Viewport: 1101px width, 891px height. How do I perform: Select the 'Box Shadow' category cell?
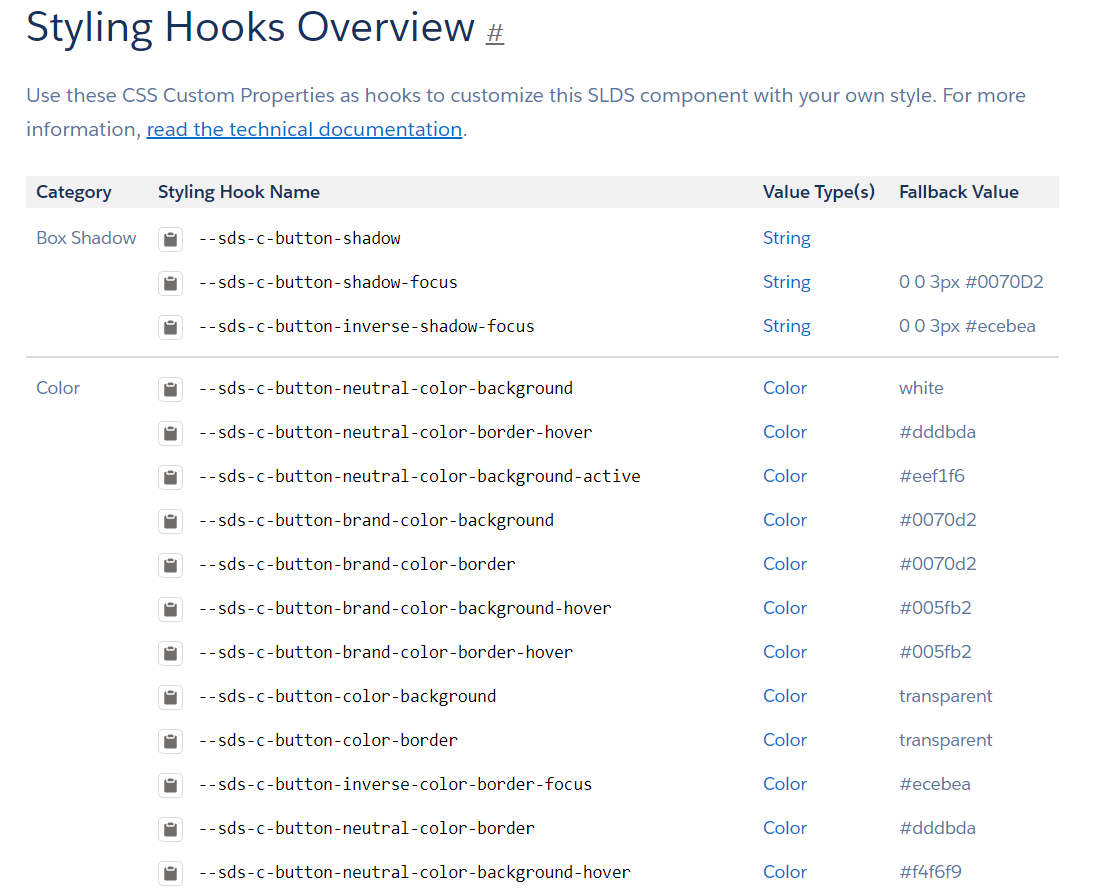[86, 238]
